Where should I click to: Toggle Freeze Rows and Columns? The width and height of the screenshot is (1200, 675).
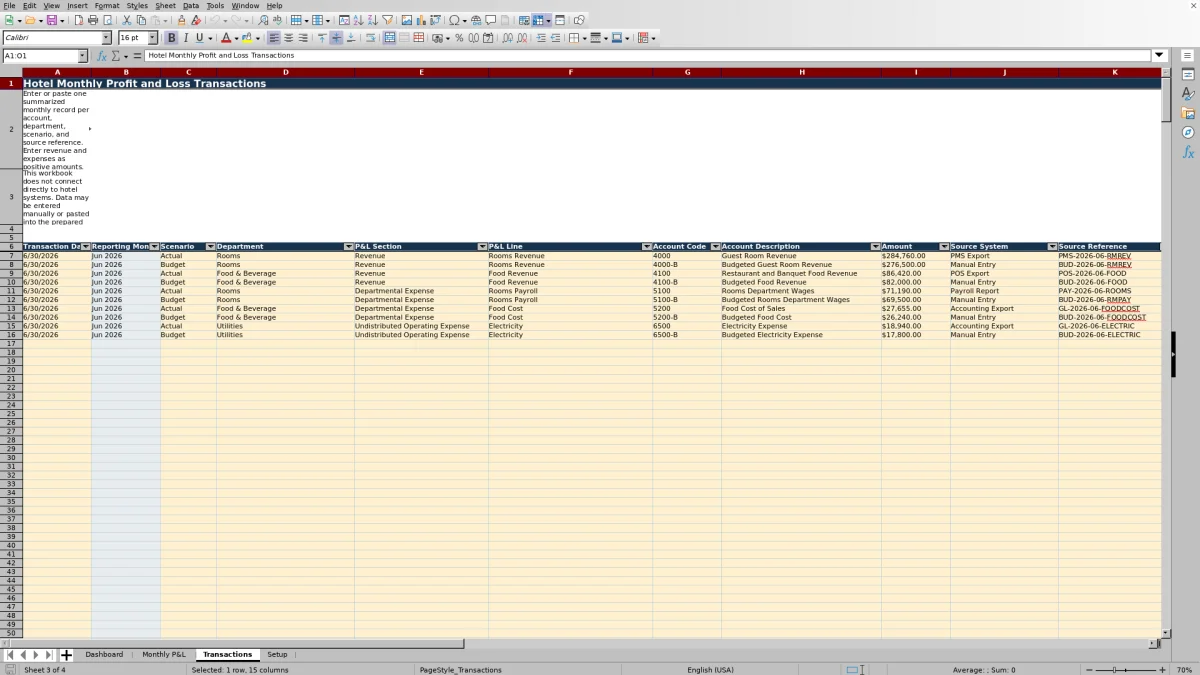pyautogui.click(x=538, y=20)
